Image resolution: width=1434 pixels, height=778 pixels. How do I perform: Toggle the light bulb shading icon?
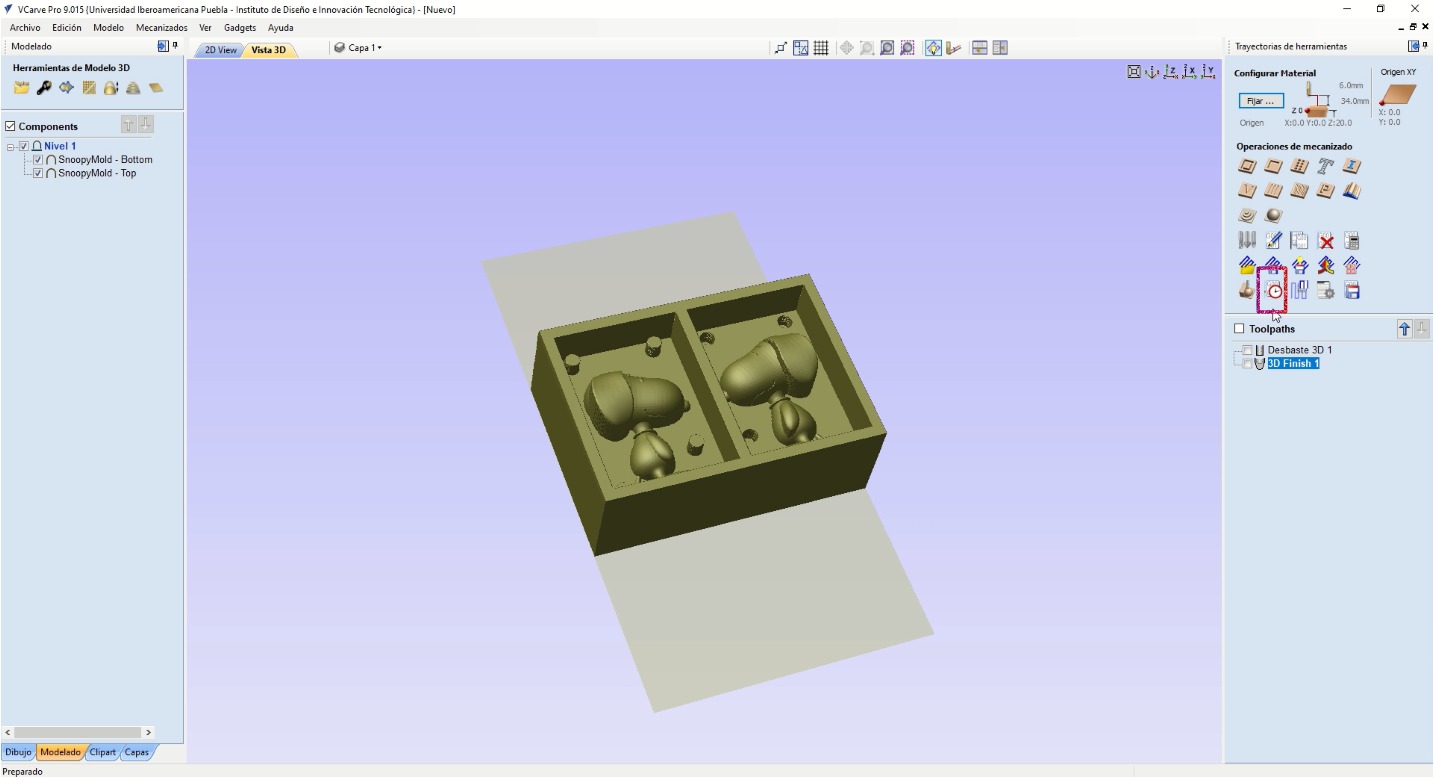click(x=933, y=47)
